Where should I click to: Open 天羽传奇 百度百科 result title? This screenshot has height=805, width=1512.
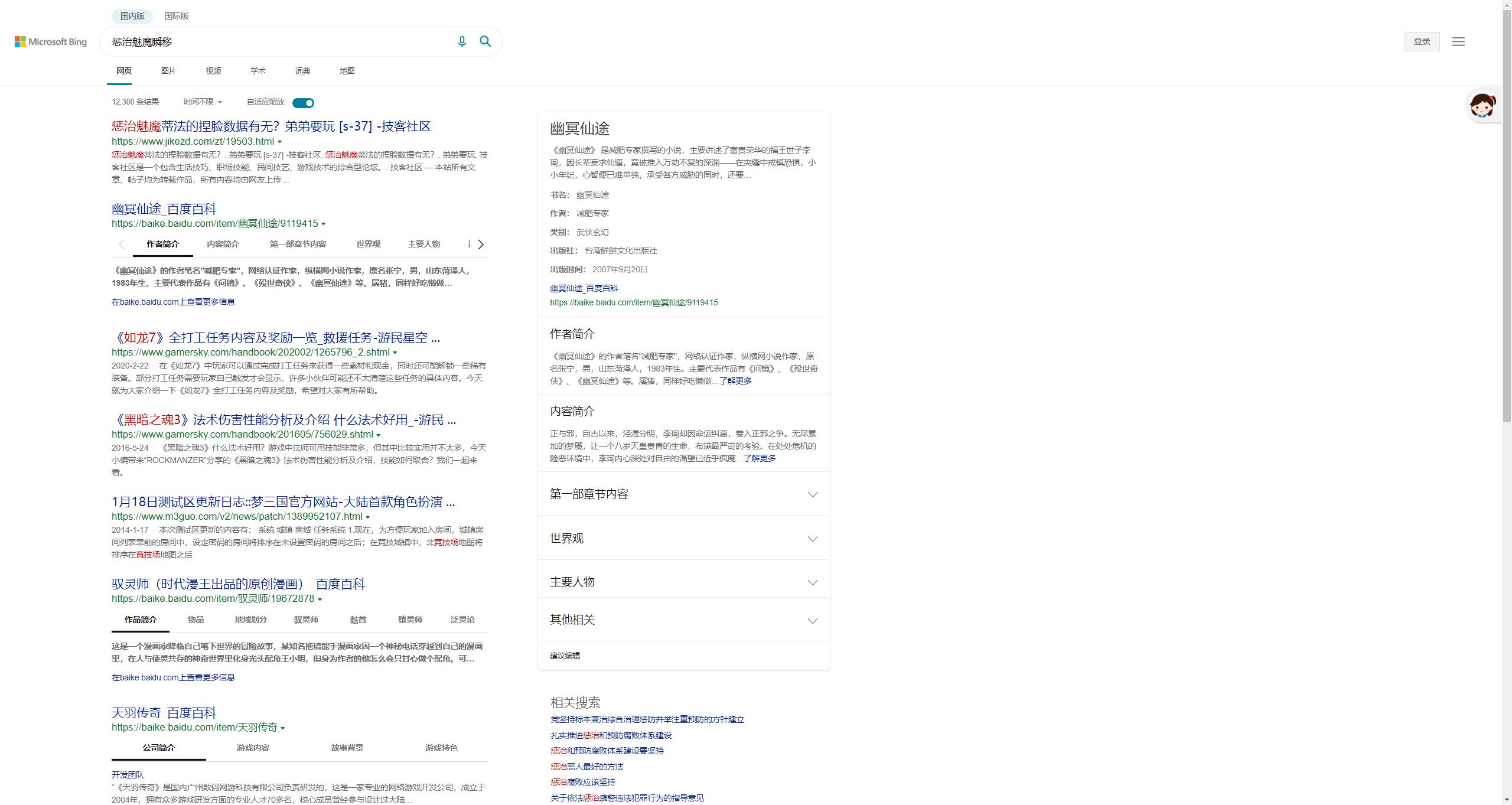pyautogui.click(x=164, y=712)
